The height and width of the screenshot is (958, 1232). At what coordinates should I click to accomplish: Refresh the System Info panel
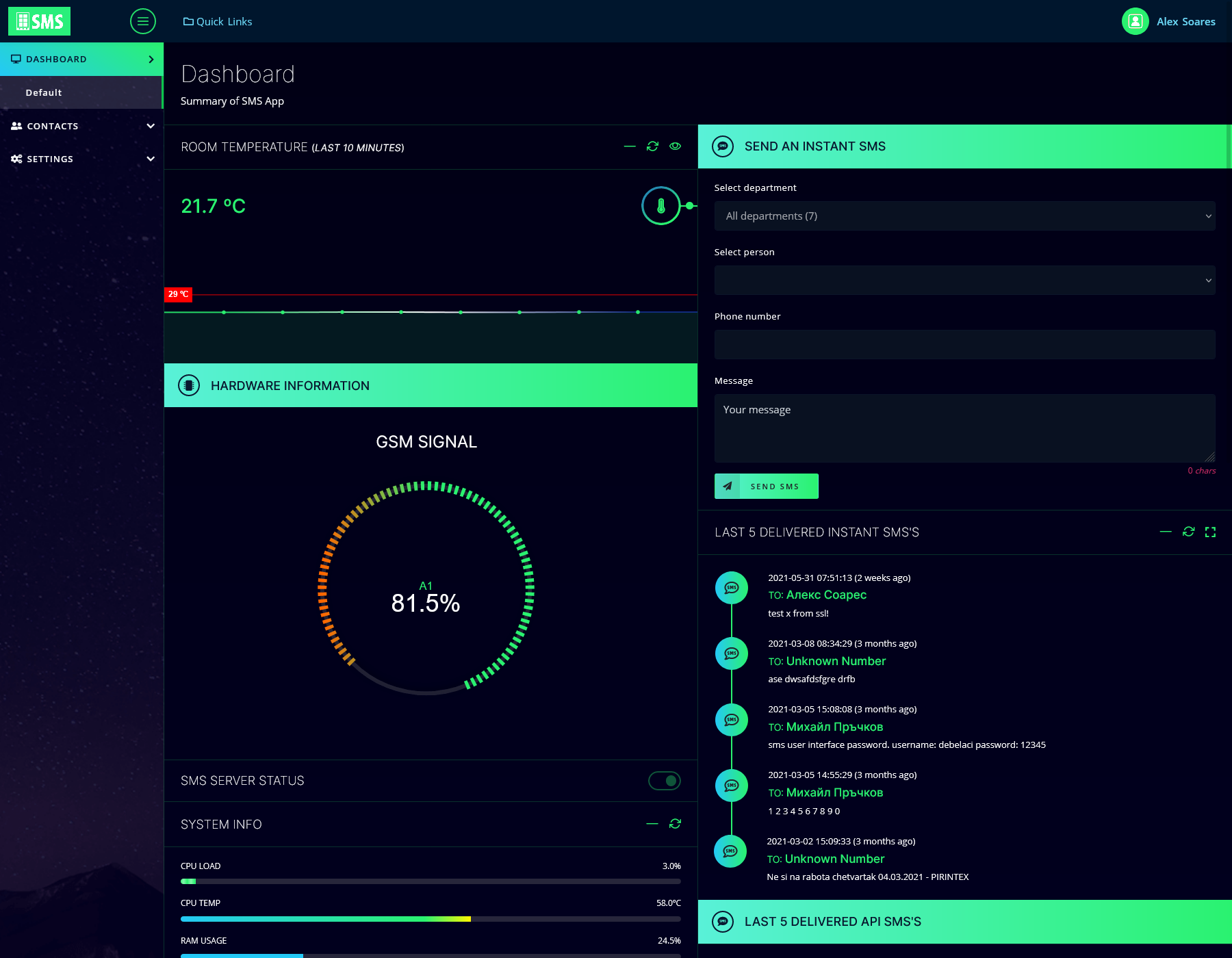pyautogui.click(x=675, y=824)
